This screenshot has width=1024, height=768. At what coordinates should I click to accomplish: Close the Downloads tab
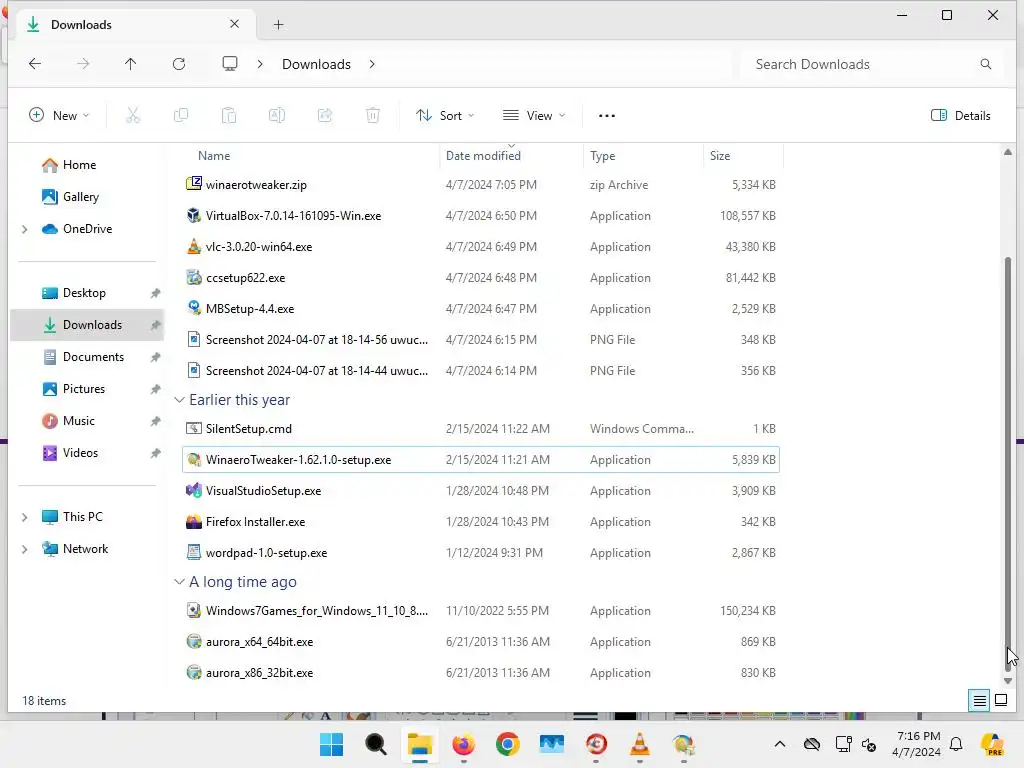[x=234, y=24]
